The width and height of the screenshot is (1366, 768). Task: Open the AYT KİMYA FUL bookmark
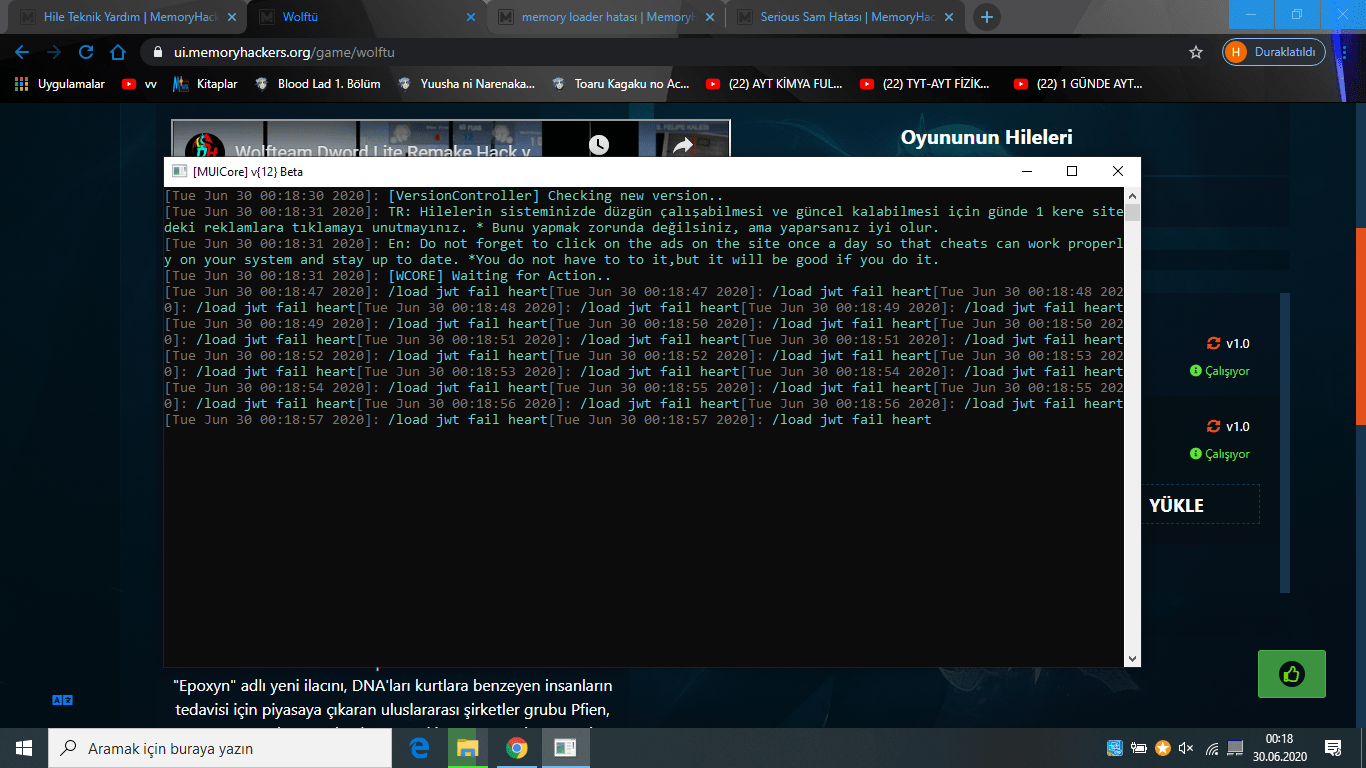[x=774, y=84]
